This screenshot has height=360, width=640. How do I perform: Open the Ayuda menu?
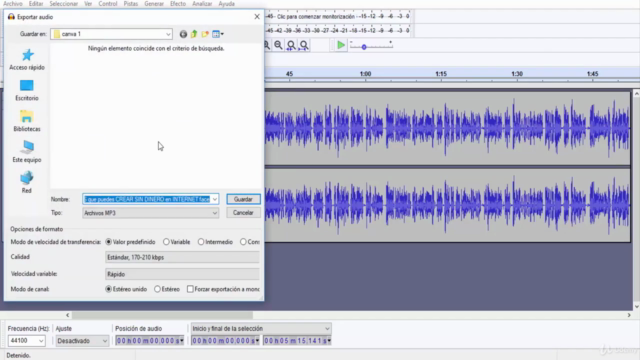pyautogui.click(x=227, y=4)
